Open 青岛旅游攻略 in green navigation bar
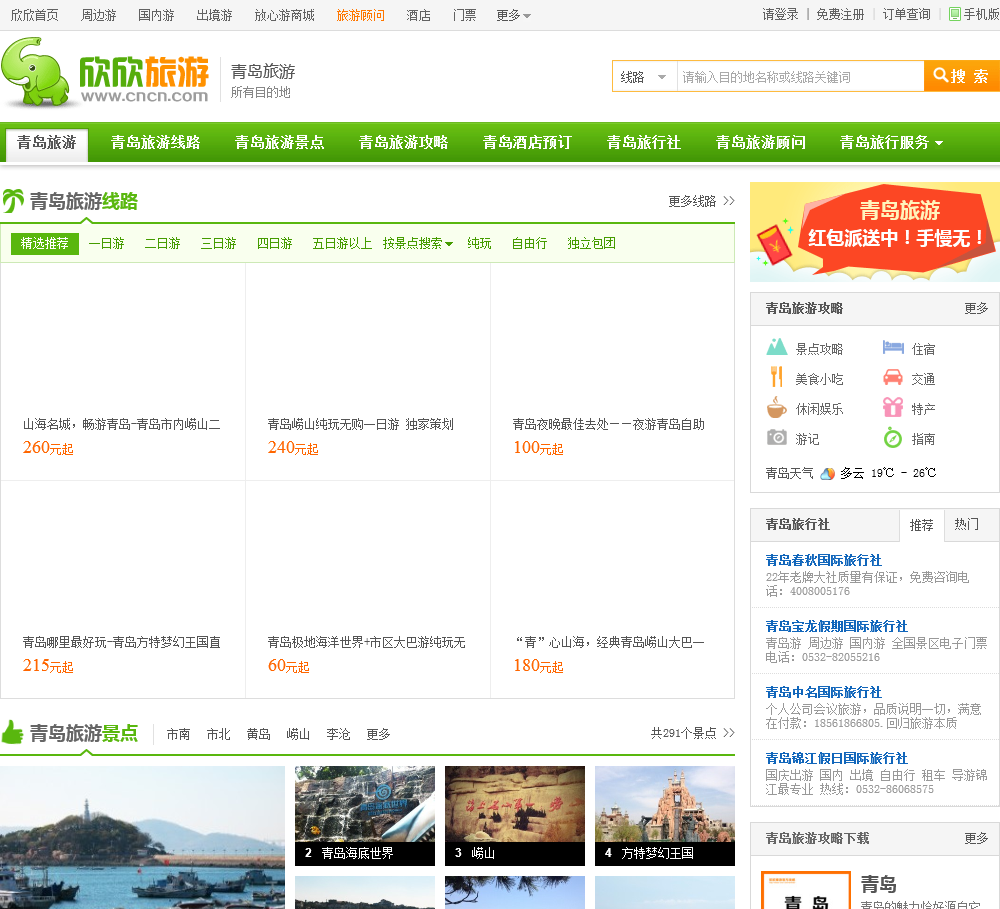This screenshot has height=909, width=1000. tap(403, 142)
